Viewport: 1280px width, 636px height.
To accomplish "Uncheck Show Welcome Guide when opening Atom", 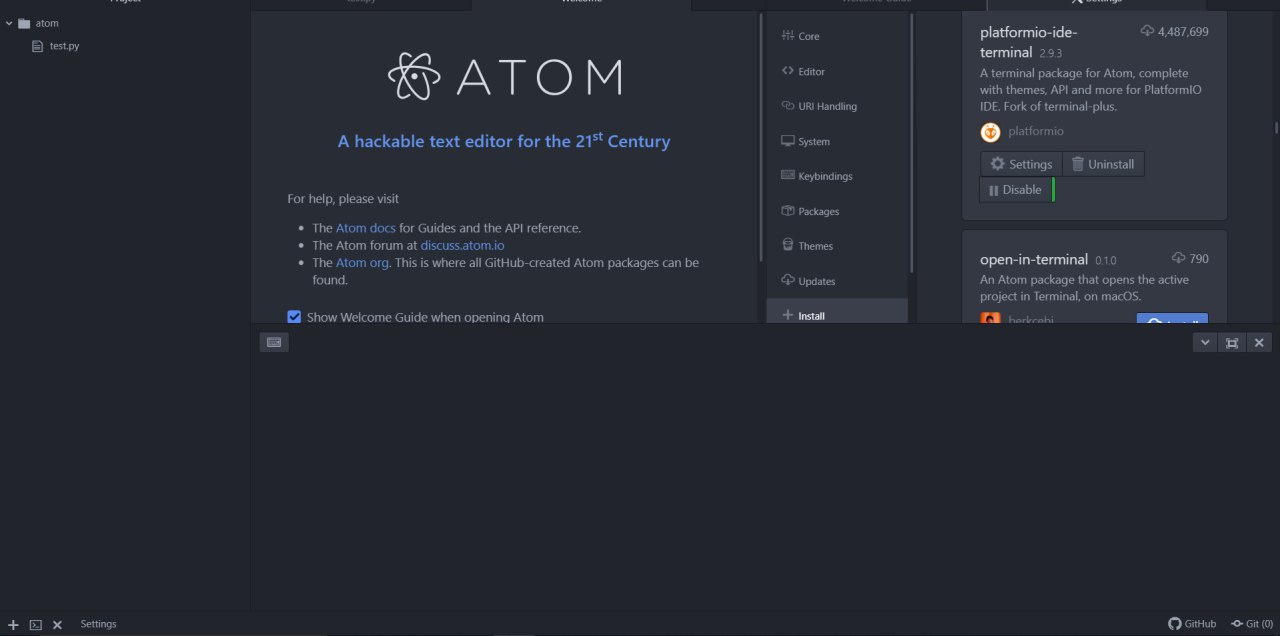I will click(x=294, y=316).
